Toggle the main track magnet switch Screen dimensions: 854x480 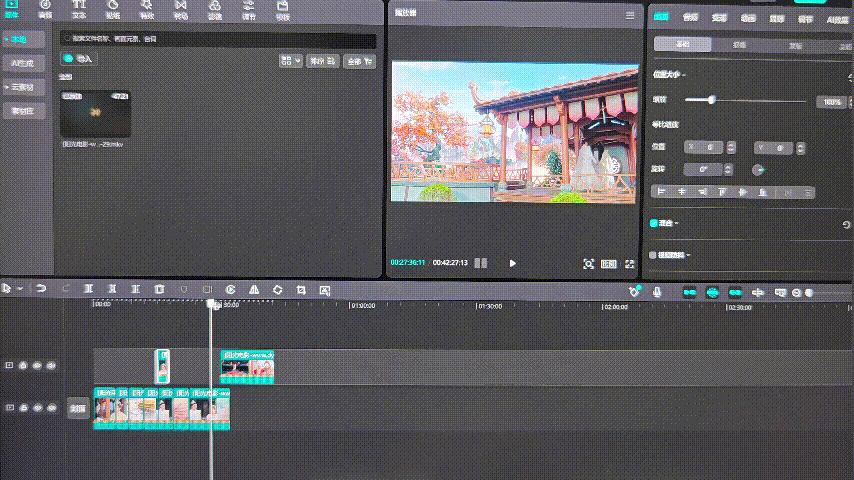tap(690, 293)
